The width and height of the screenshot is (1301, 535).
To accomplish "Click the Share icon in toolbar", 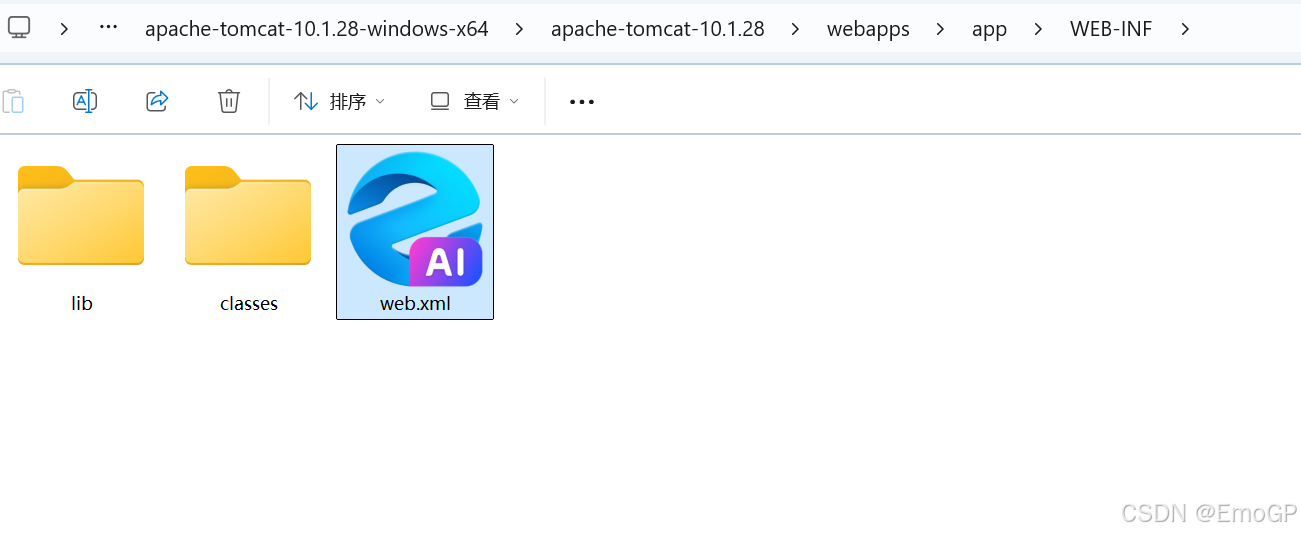I will 157,101.
